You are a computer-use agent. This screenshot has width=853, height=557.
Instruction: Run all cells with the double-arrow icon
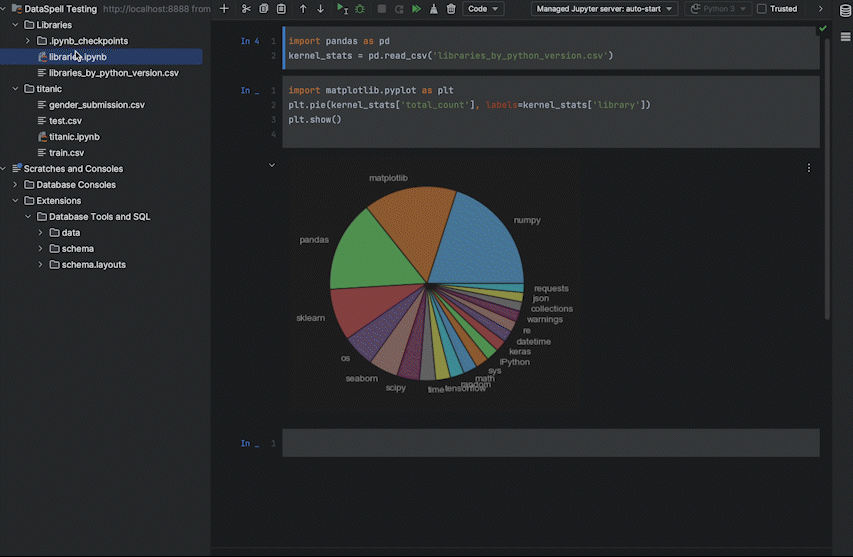(416, 9)
